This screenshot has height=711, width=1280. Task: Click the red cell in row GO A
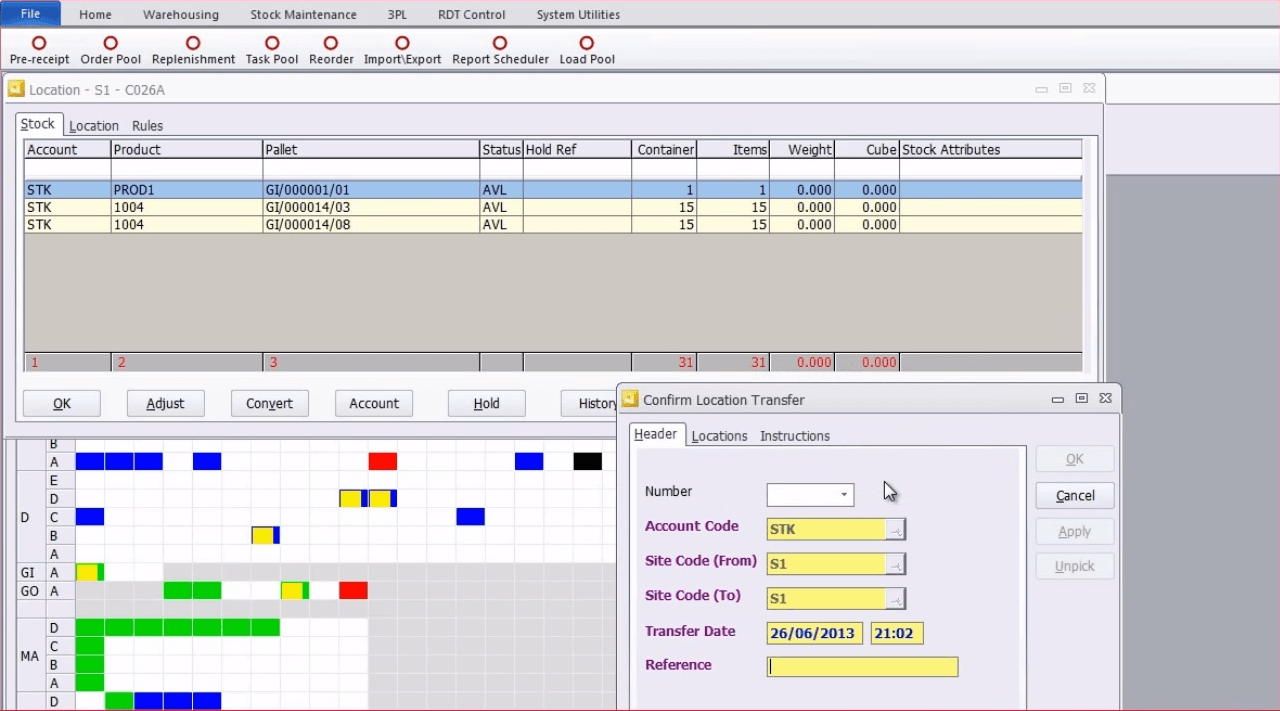[353, 591]
